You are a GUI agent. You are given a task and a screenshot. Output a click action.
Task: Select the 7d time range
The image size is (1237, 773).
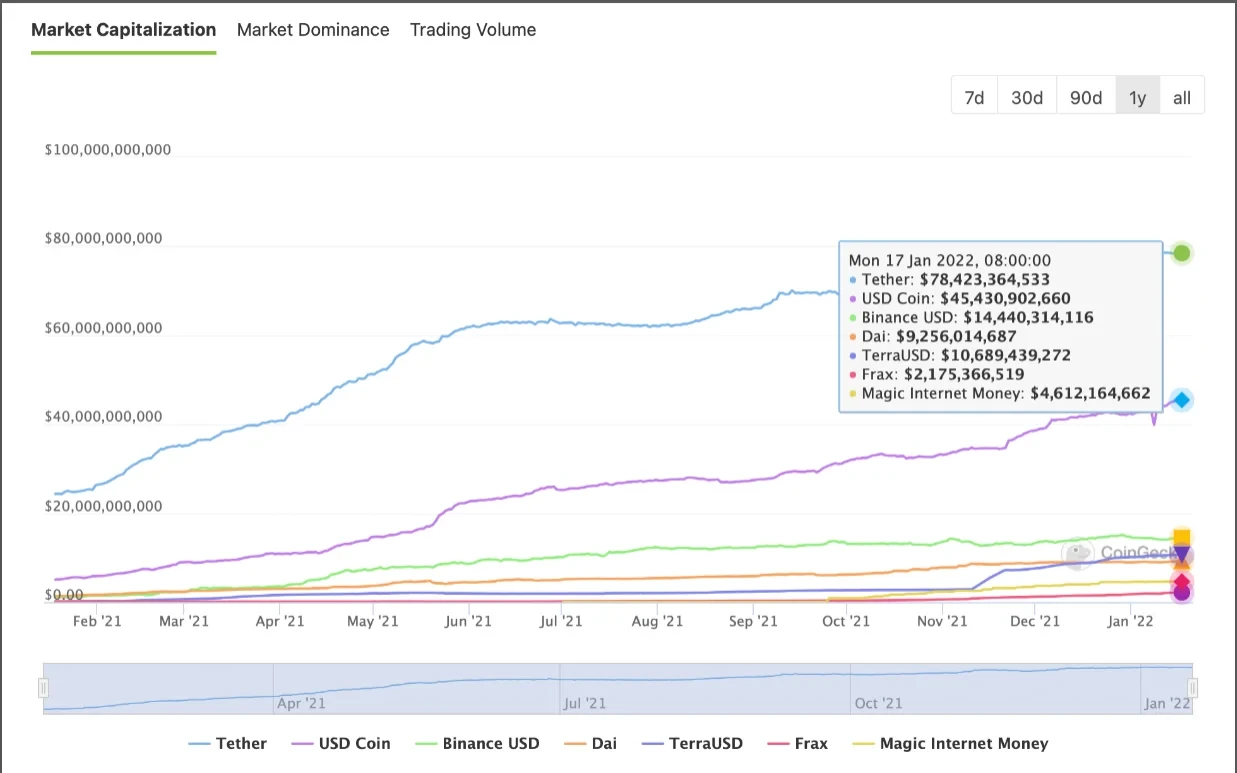pyautogui.click(x=974, y=97)
